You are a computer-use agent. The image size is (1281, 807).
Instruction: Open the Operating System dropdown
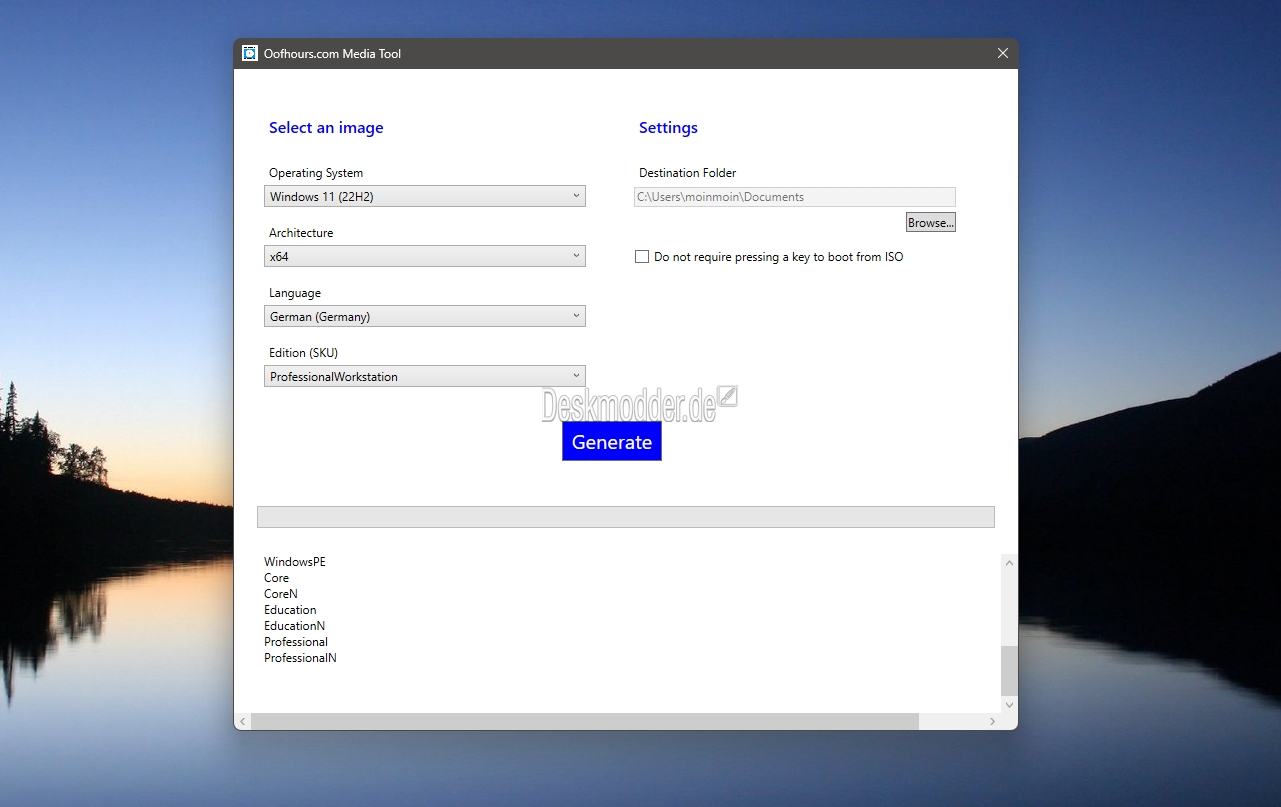point(425,196)
